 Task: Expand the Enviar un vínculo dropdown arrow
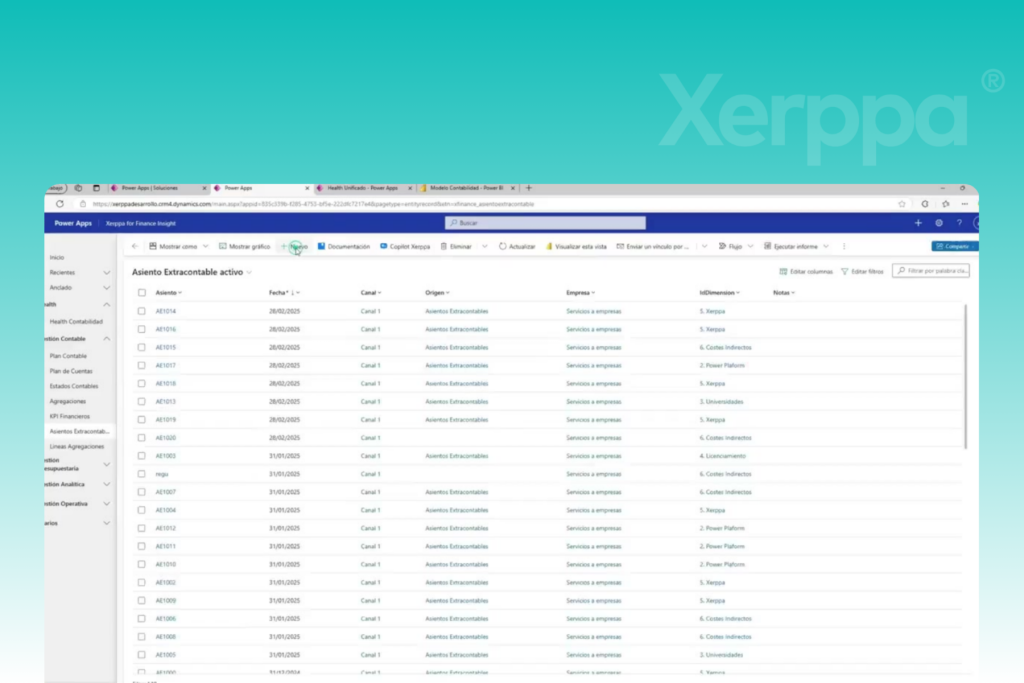[704, 246]
